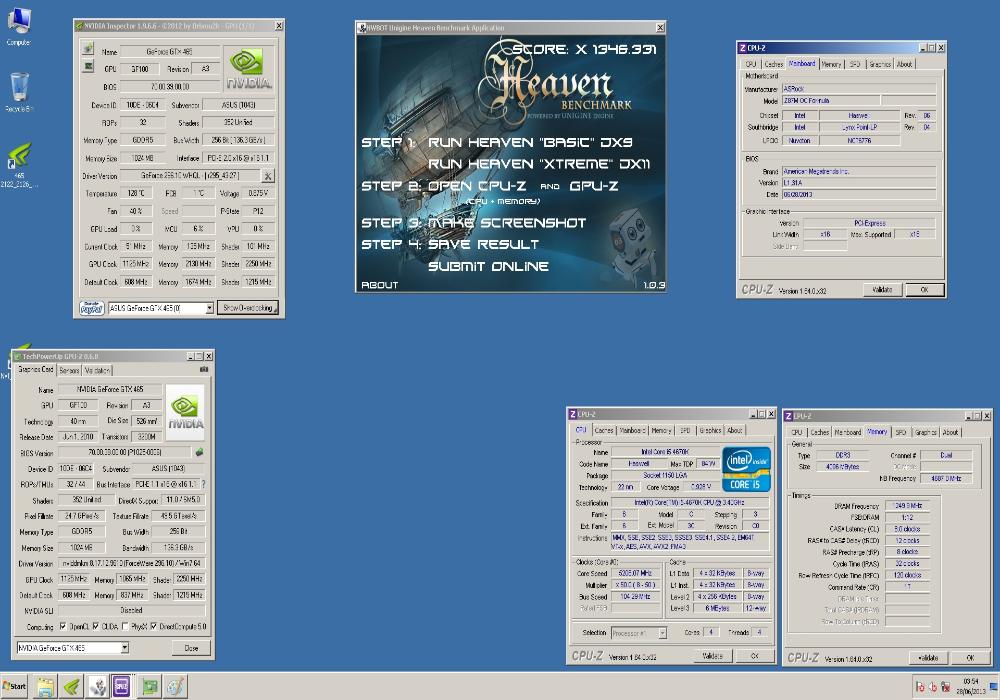1000x700 pixels.
Task: Open Caches tab in bottom-left CPU-Z window
Action: [x=603, y=430]
